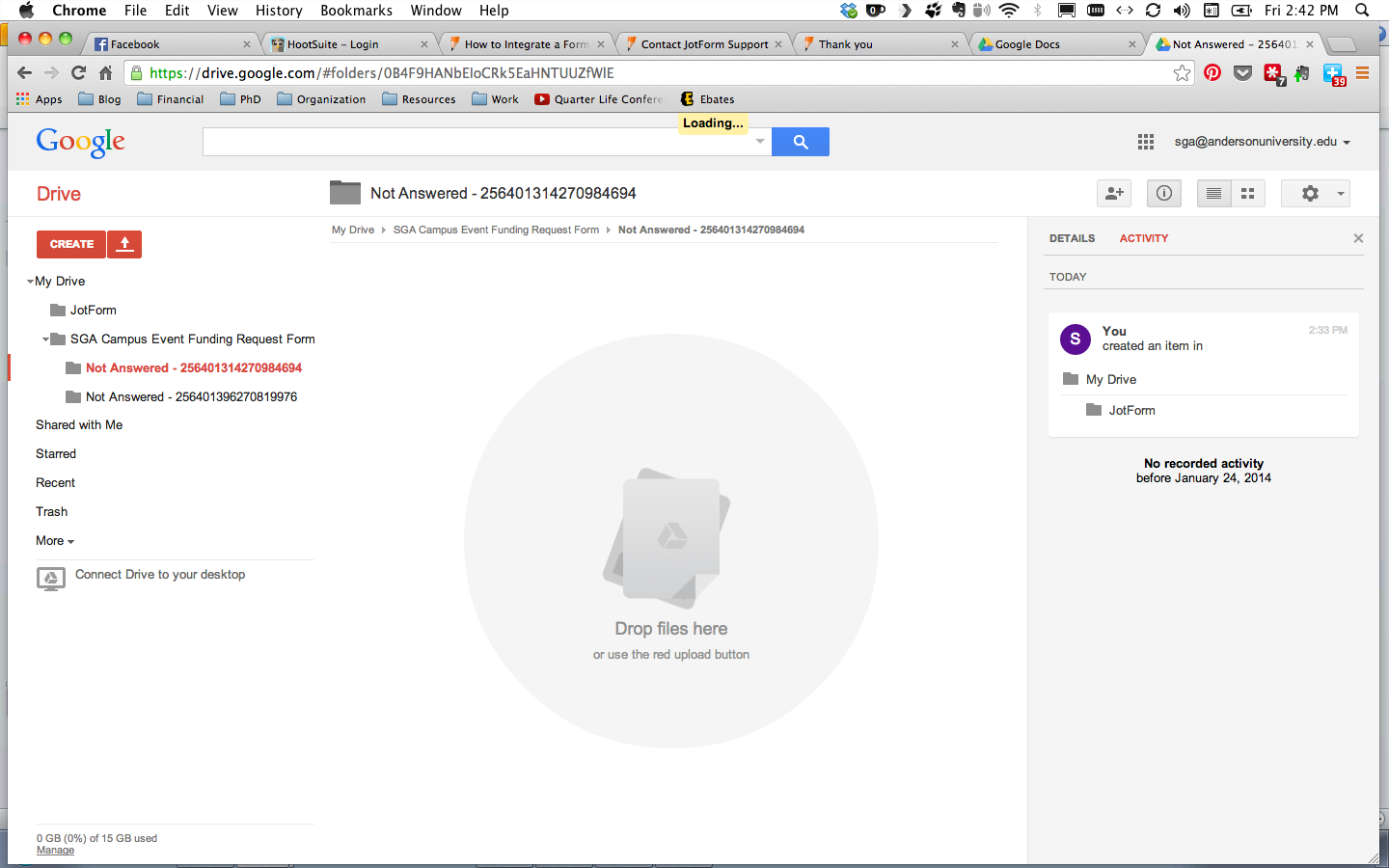Click the red upload button
1389x868 pixels.
coord(124,244)
